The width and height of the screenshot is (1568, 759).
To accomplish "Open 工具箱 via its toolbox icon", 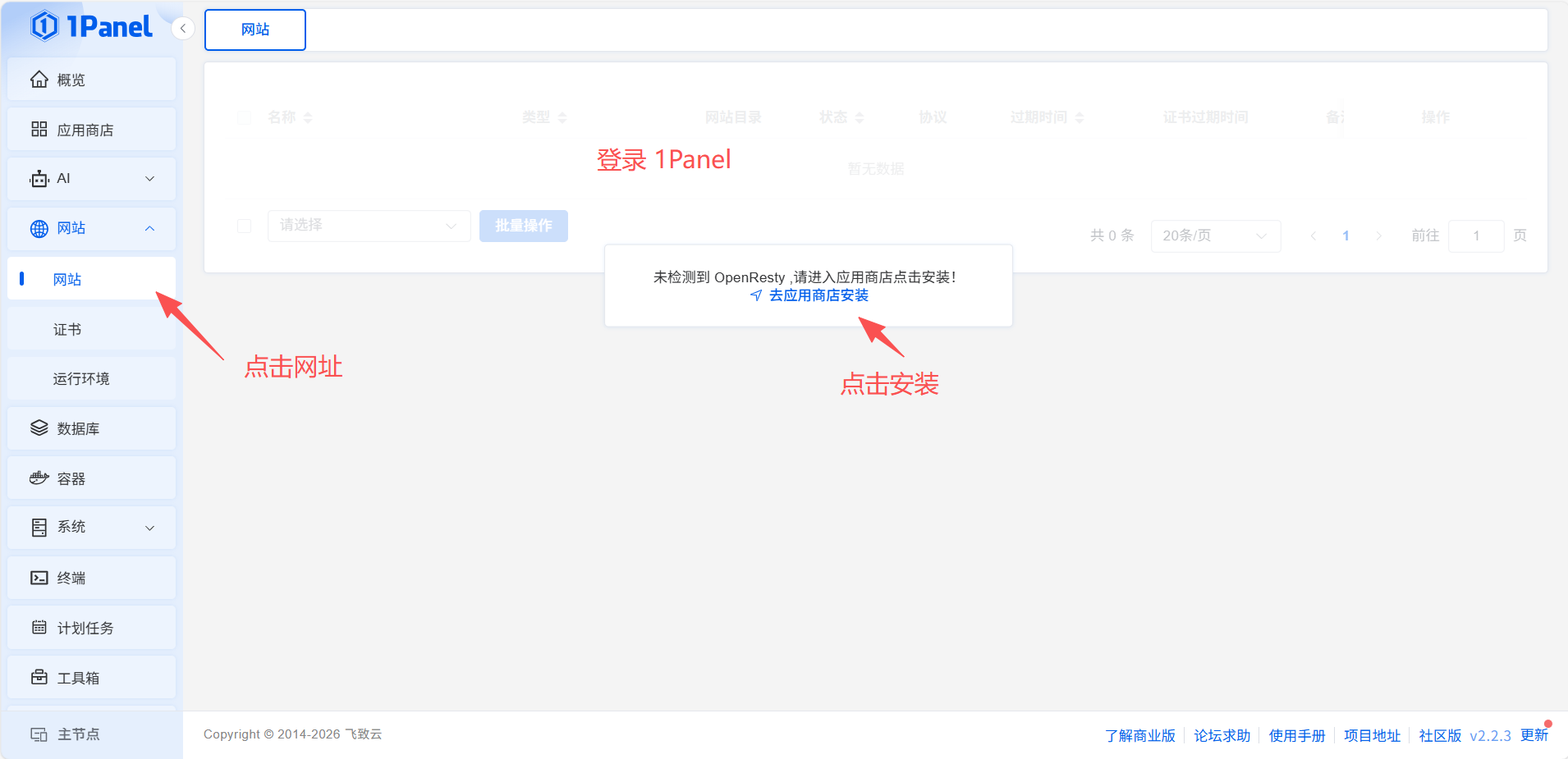I will 39,678.
